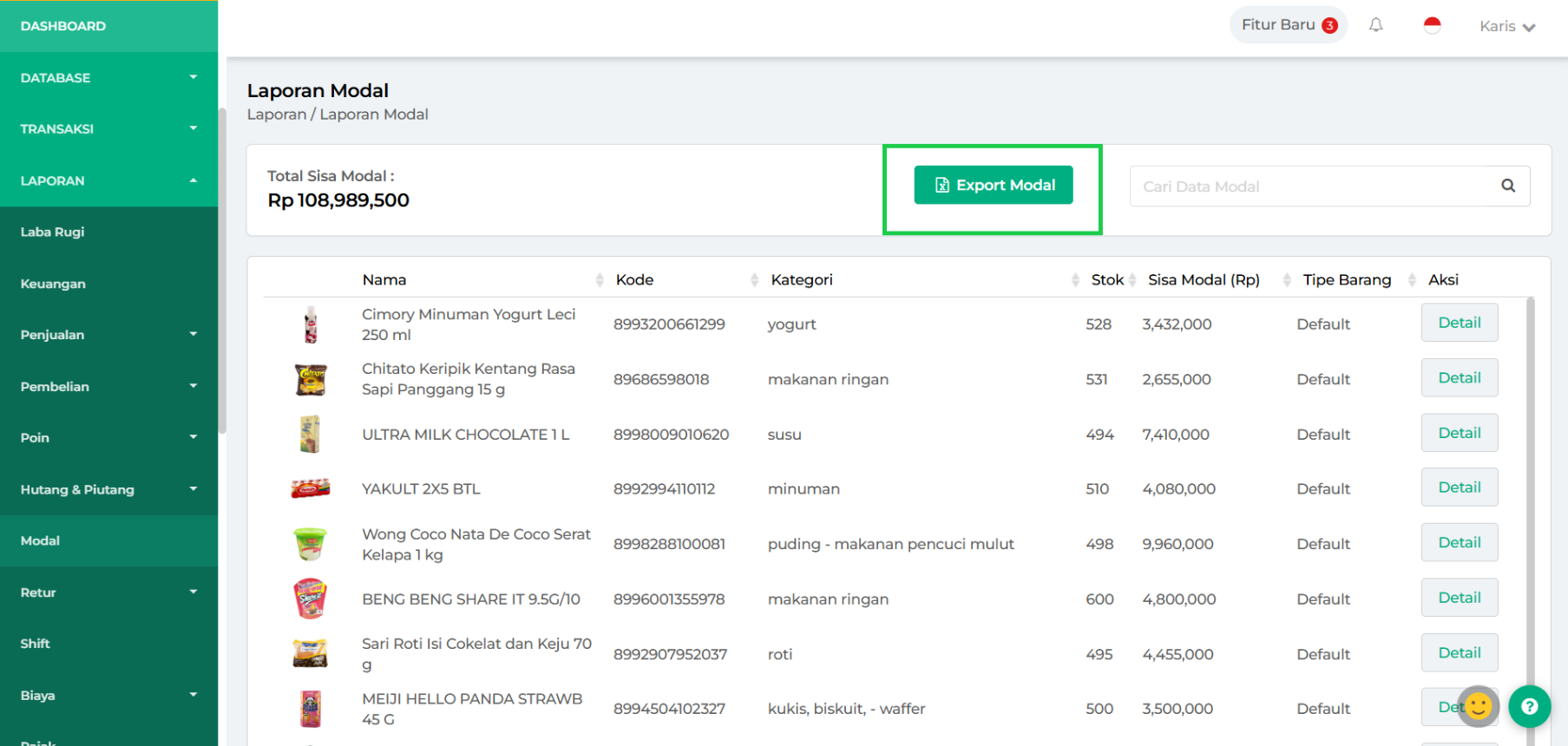Image resolution: width=1568 pixels, height=746 pixels.
Task: Go to Keuangan in the sidebar
Action: pyautogui.click(x=53, y=284)
